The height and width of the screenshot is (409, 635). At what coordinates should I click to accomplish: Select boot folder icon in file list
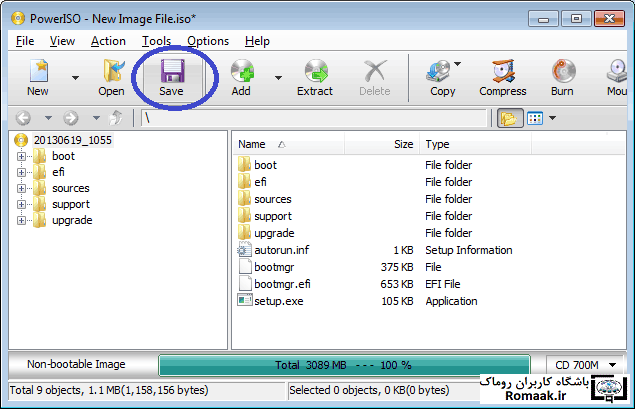(244, 165)
